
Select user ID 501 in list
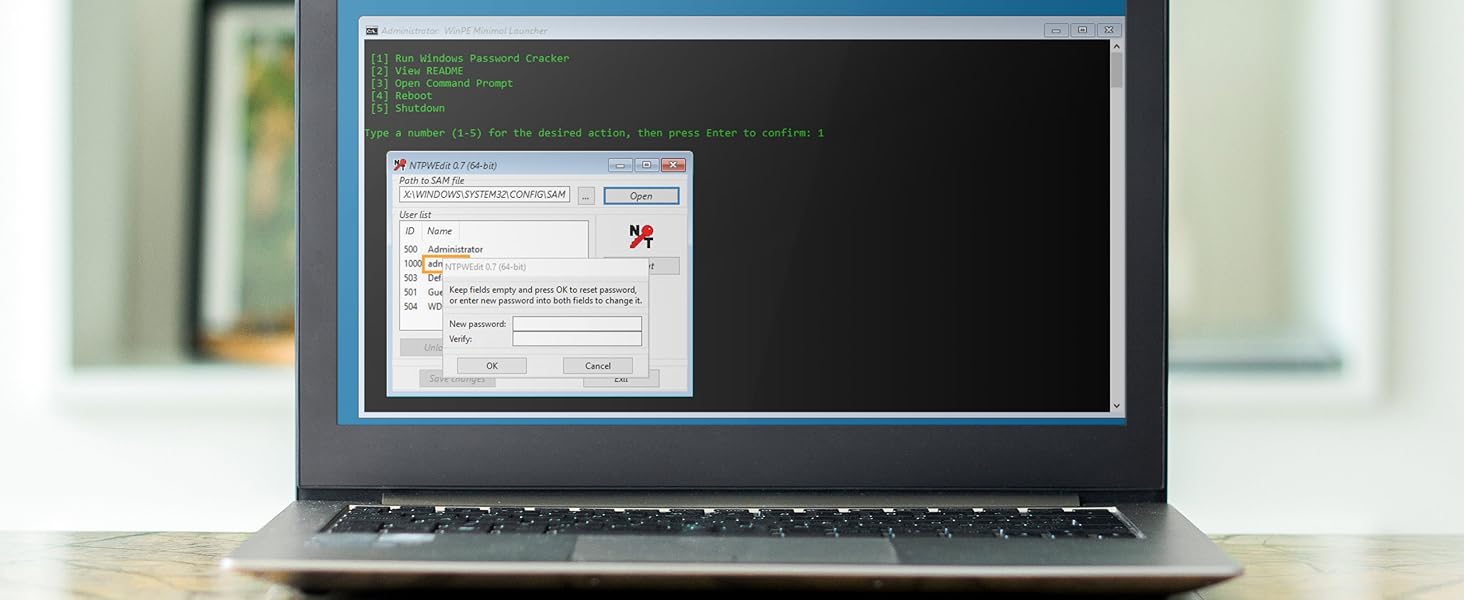tap(410, 293)
